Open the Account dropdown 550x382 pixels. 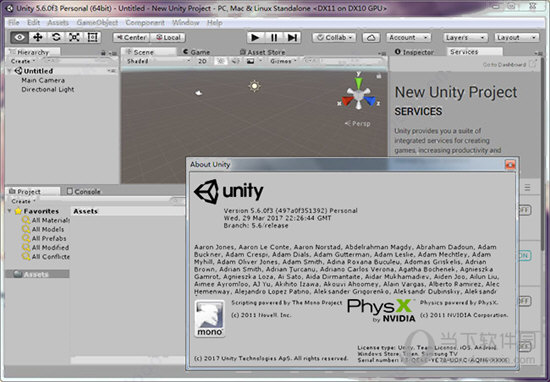[409, 38]
